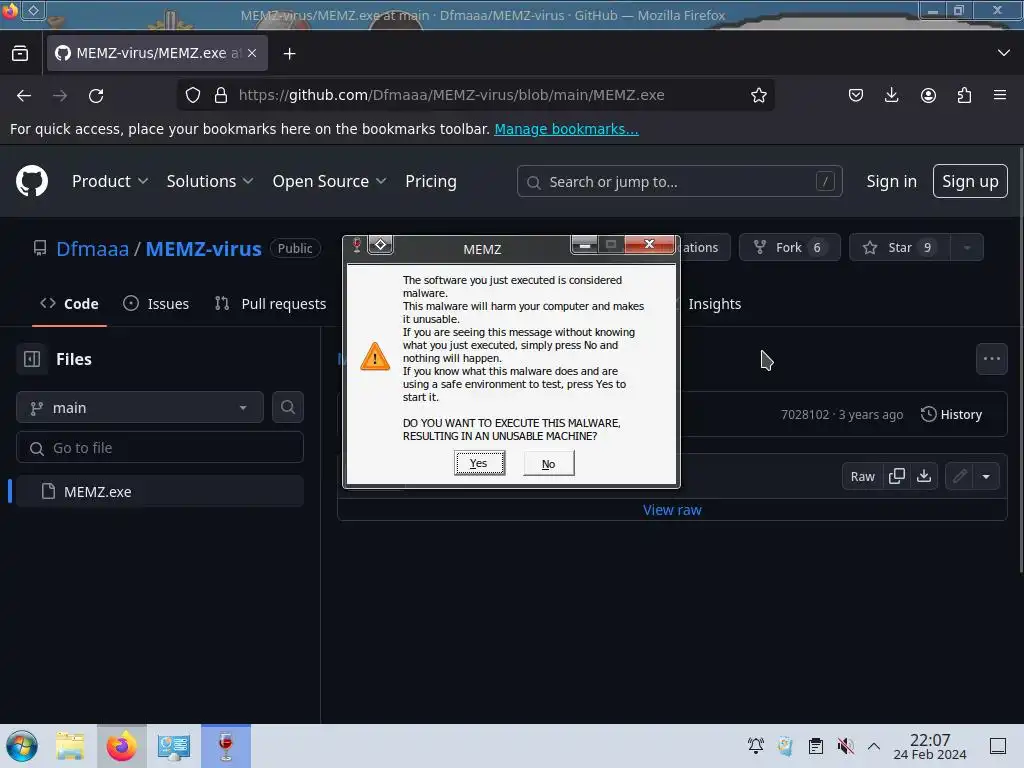Image resolution: width=1024 pixels, height=768 pixels.
Task: Toggle the muted volume tray icon
Action: [x=845, y=745]
